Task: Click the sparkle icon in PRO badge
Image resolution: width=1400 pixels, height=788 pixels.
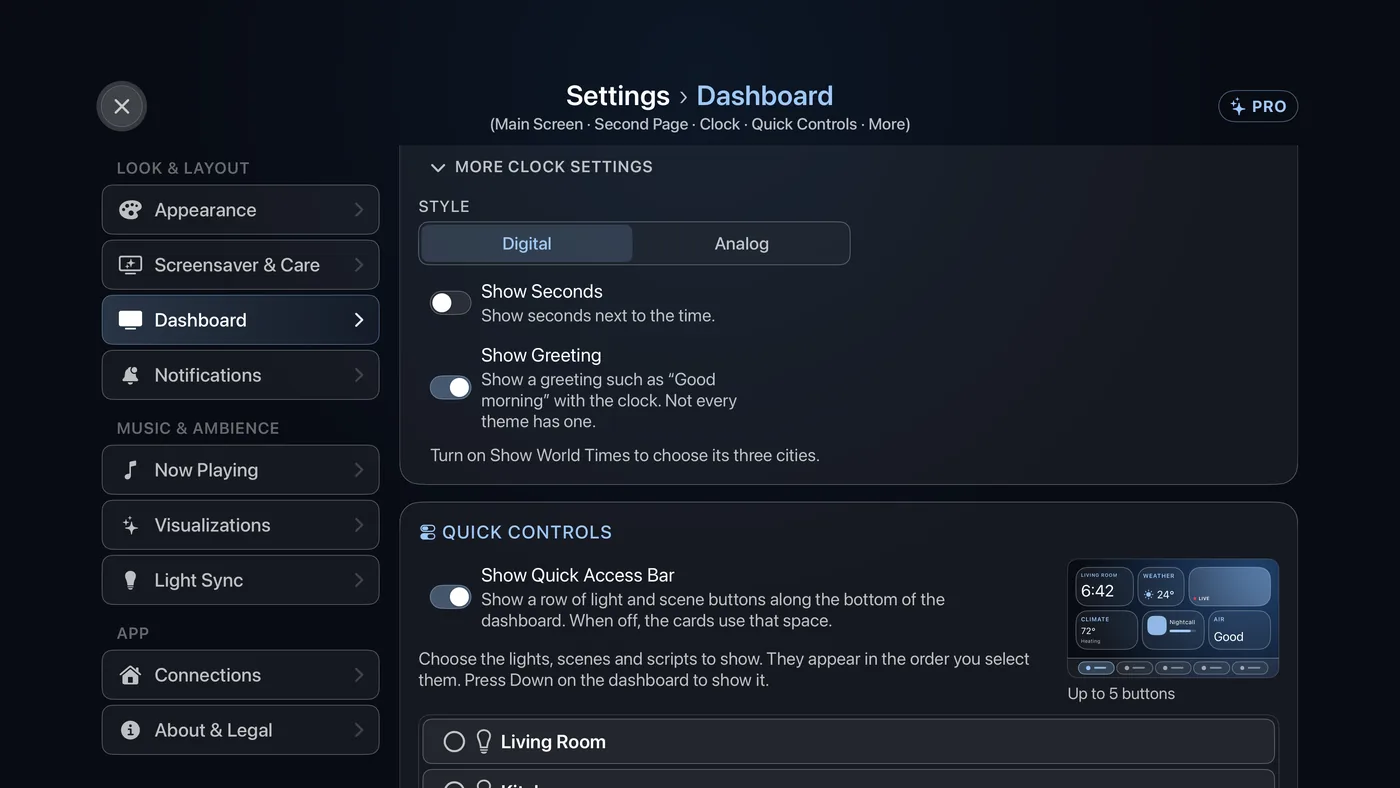Action: pos(1238,107)
